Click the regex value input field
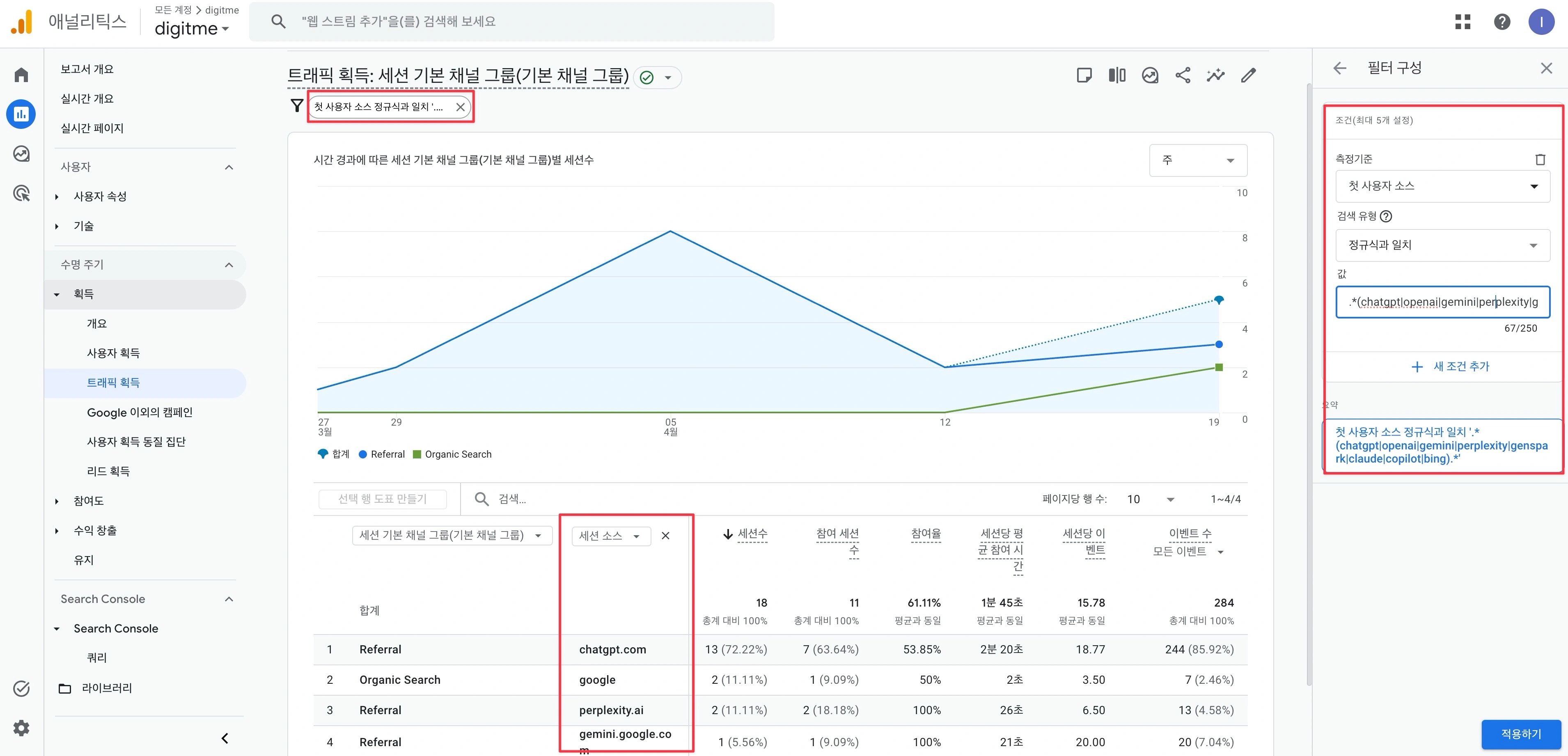The height and width of the screenshot is (756, 1568). click(x=1443, y=302)
